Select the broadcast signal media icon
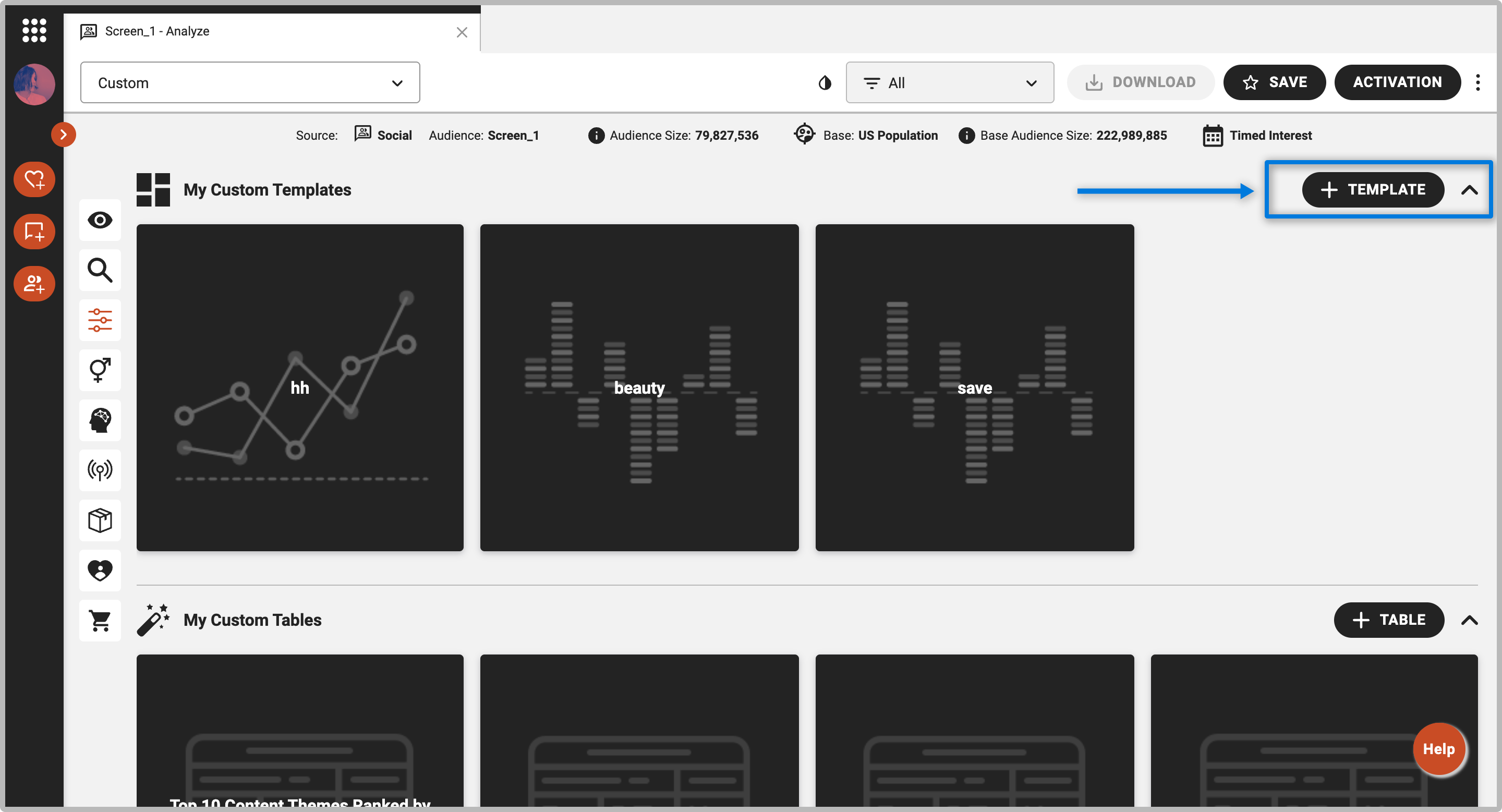Screen dimensions: 1502x812 (100, 470)
